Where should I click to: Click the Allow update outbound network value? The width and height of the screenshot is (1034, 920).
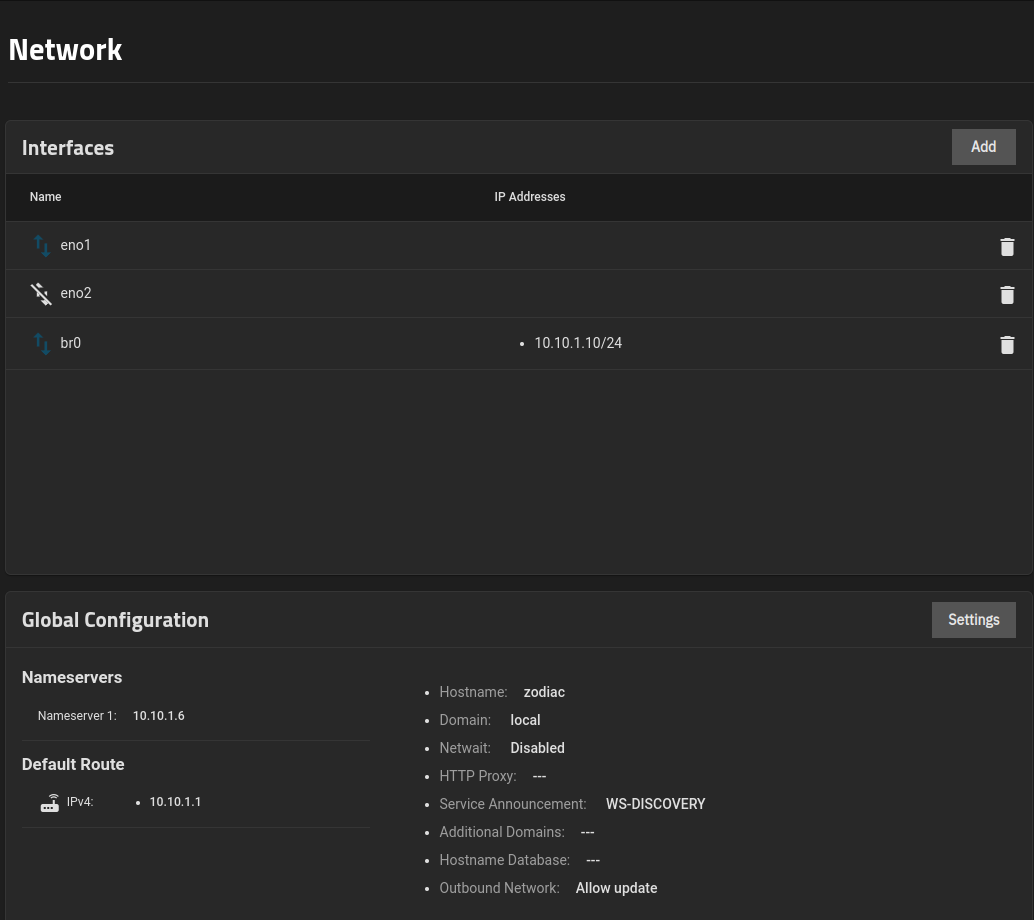(x=616, y=888)
